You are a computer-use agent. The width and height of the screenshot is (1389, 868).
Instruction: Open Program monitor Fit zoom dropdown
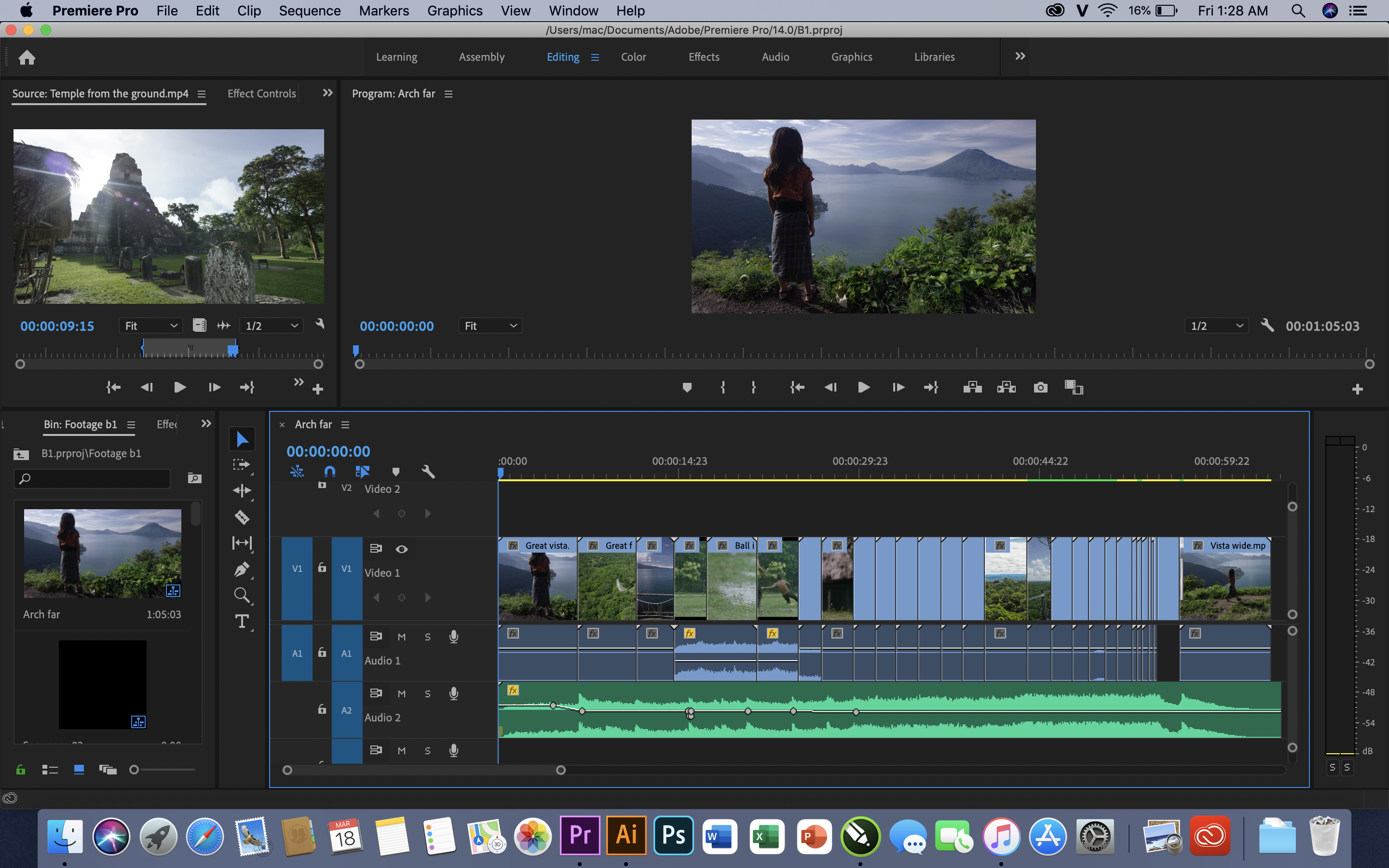point(490,326)
